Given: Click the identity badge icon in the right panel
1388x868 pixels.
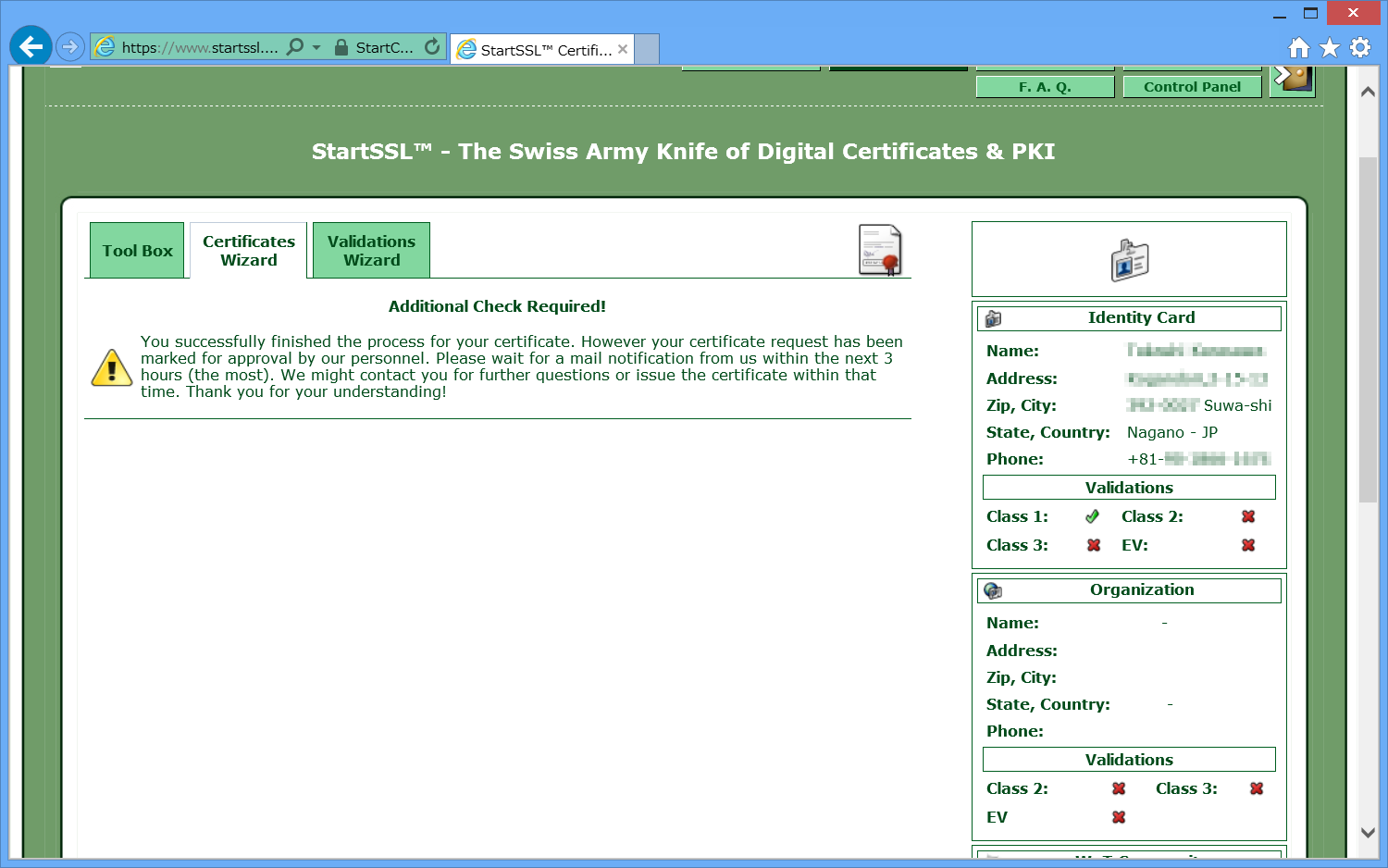Looking at the screenshot, I should point(1129,260).
